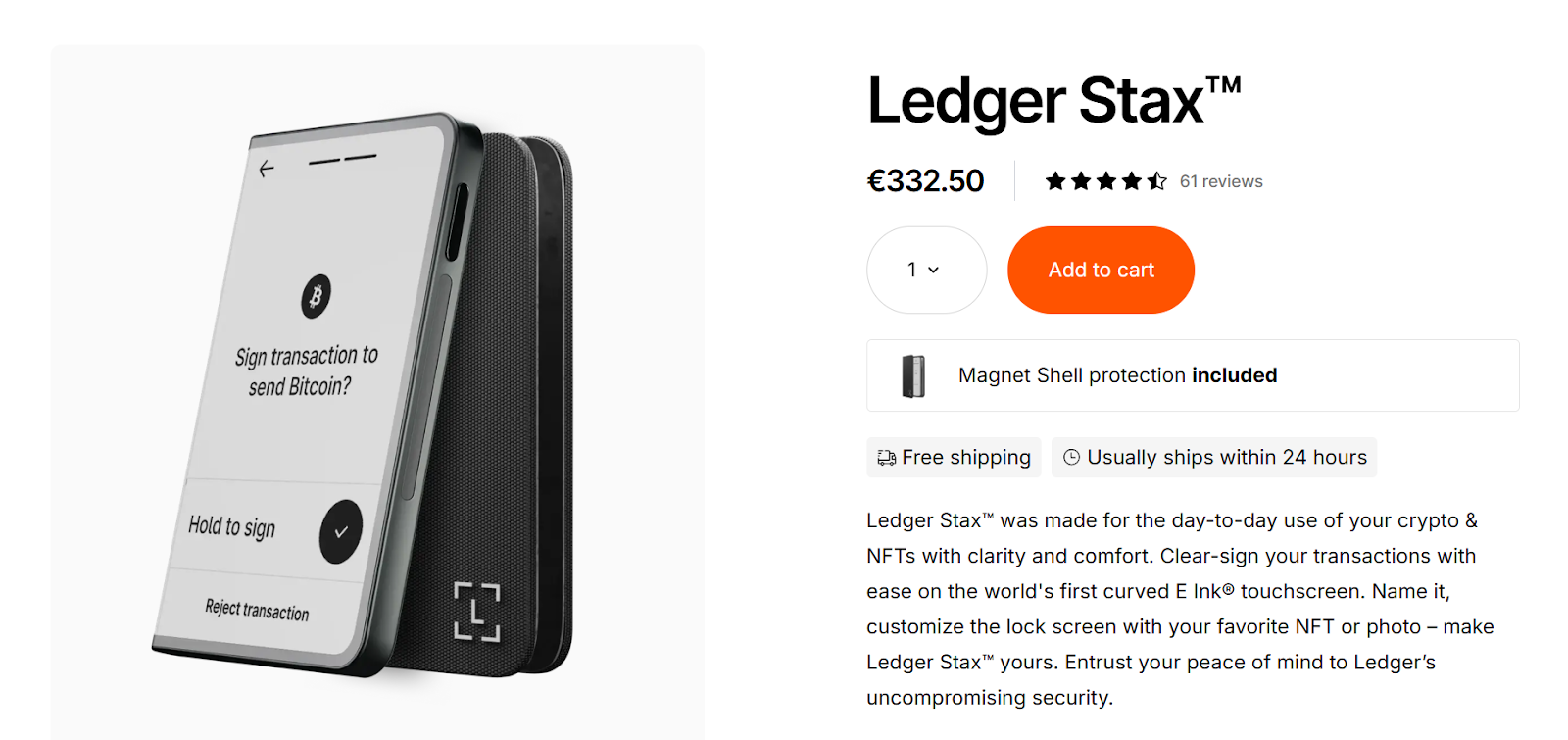Image resolution: width=1568 pixels, height=740 pixels.
Task: Click the delivery truck icon
Action: coord(886,458)
